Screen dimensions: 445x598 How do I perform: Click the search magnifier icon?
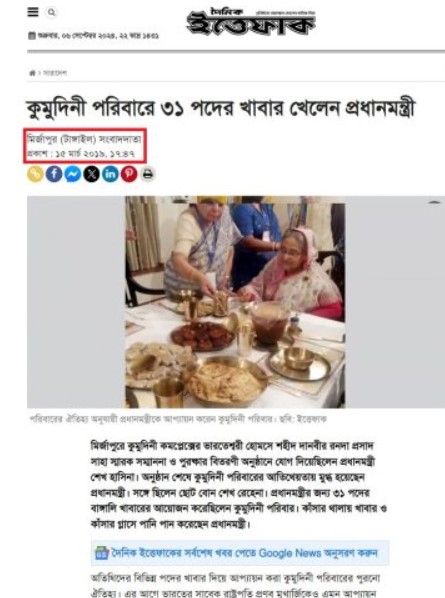point(51,13)
